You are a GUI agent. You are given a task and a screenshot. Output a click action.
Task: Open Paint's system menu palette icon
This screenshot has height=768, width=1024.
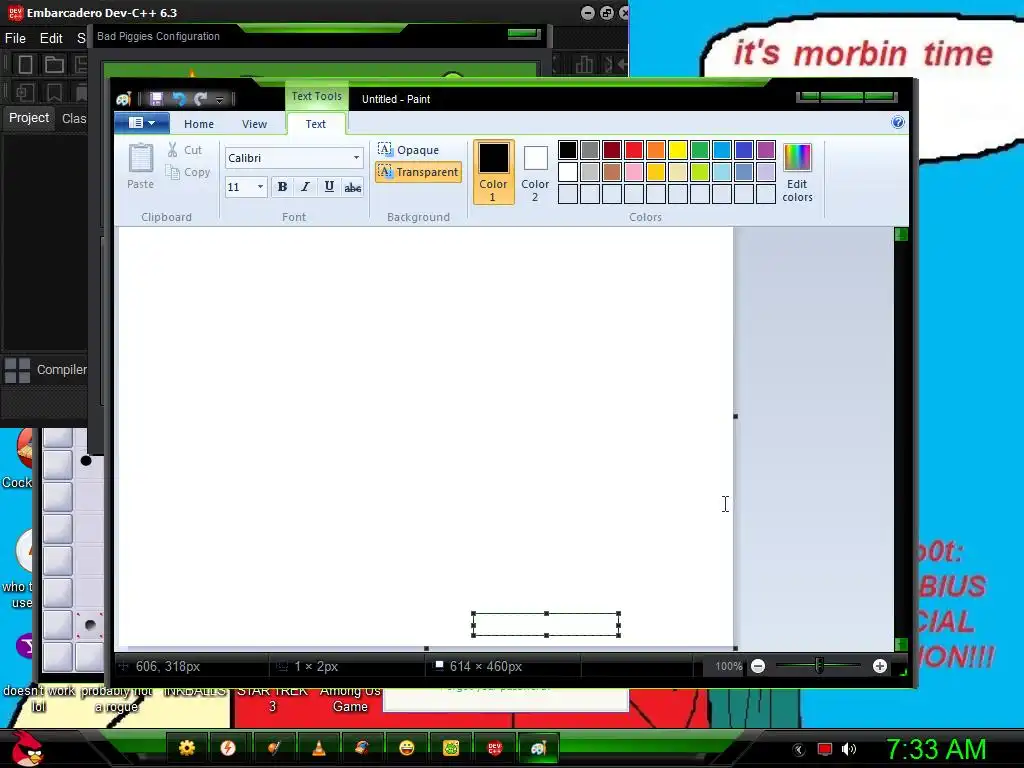point(124,99)
